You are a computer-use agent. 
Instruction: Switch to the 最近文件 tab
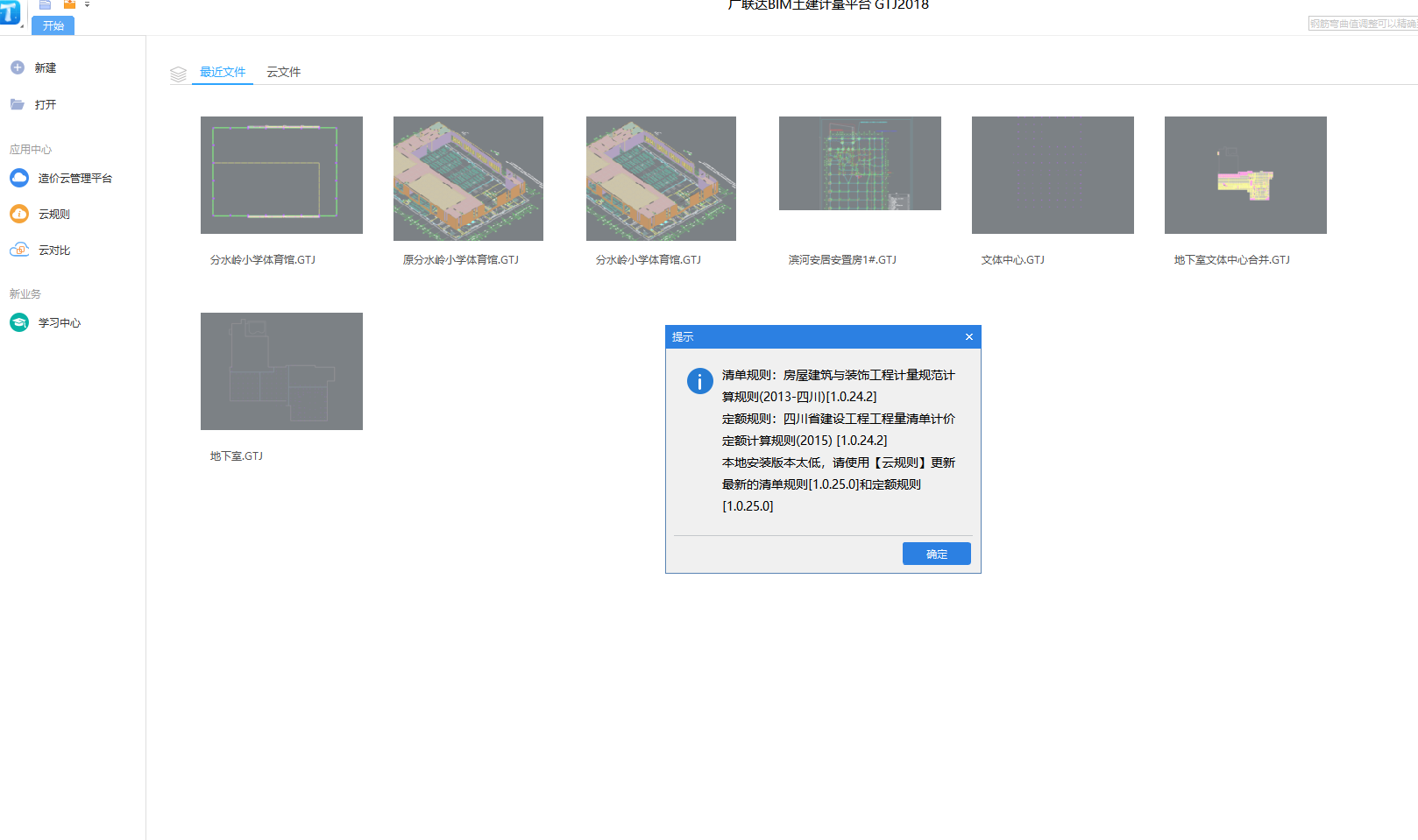click(223, 72)
